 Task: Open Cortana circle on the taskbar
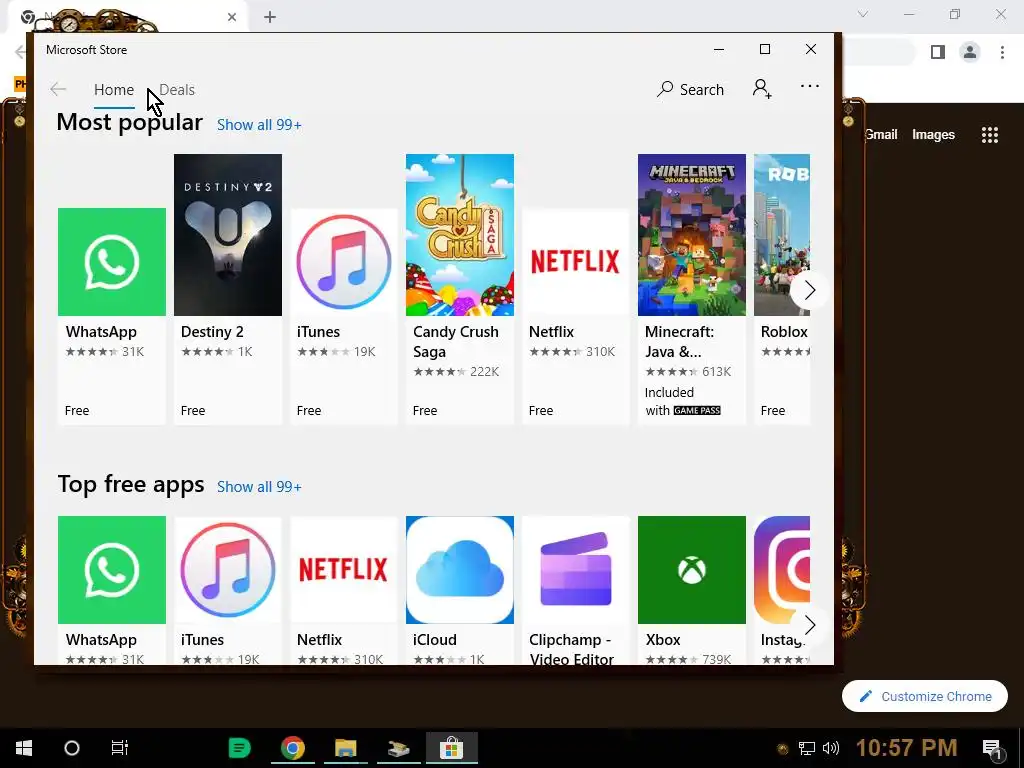[72, 748]
